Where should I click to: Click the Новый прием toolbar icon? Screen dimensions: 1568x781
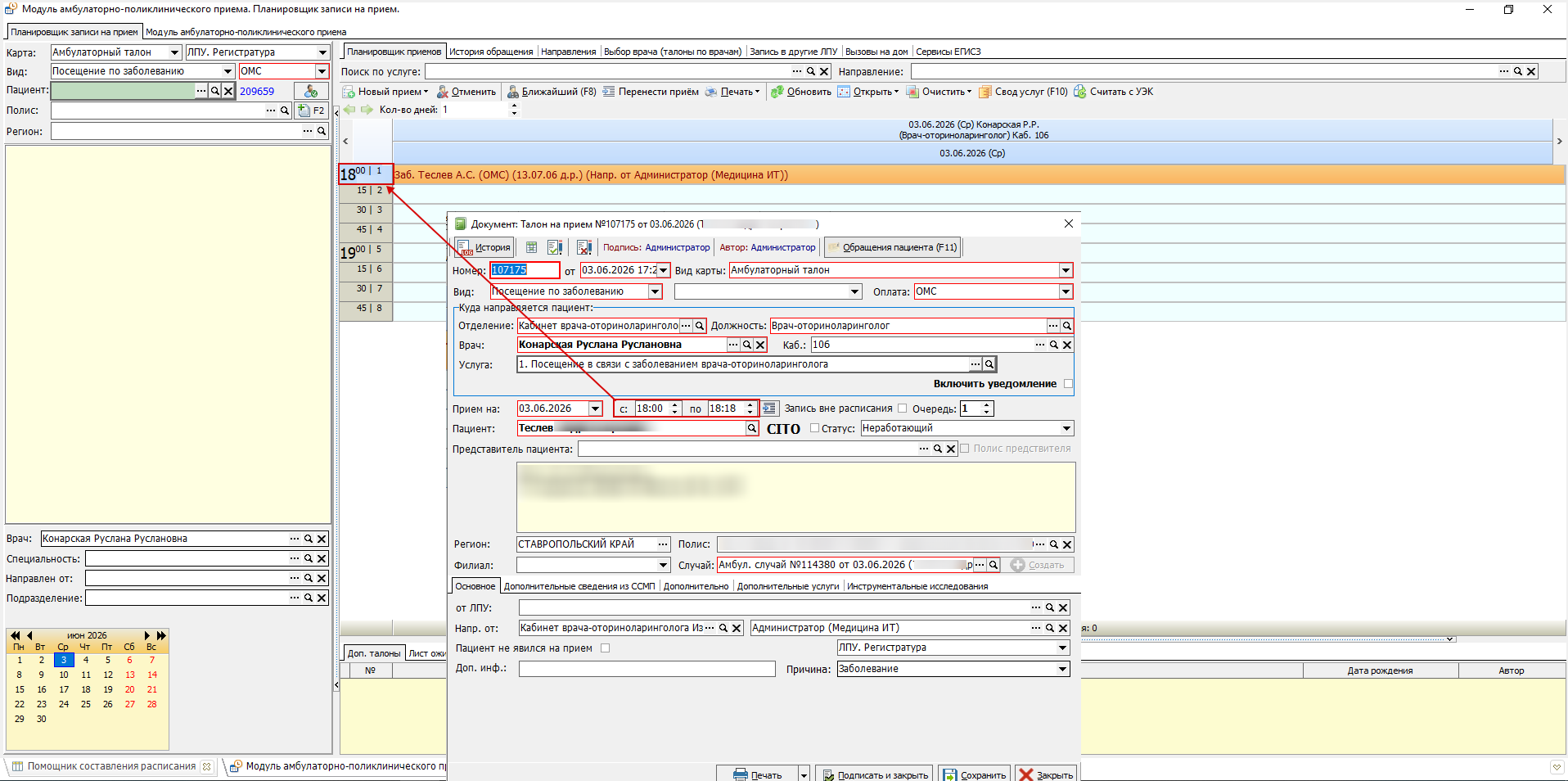click(349, 92)
